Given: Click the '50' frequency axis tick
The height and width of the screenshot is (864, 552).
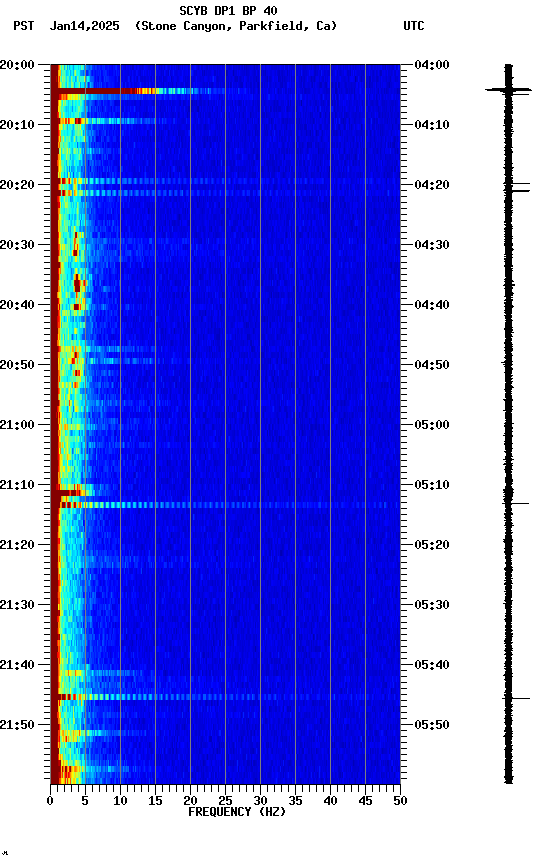Looking at the screenshot, I should 401,801.
